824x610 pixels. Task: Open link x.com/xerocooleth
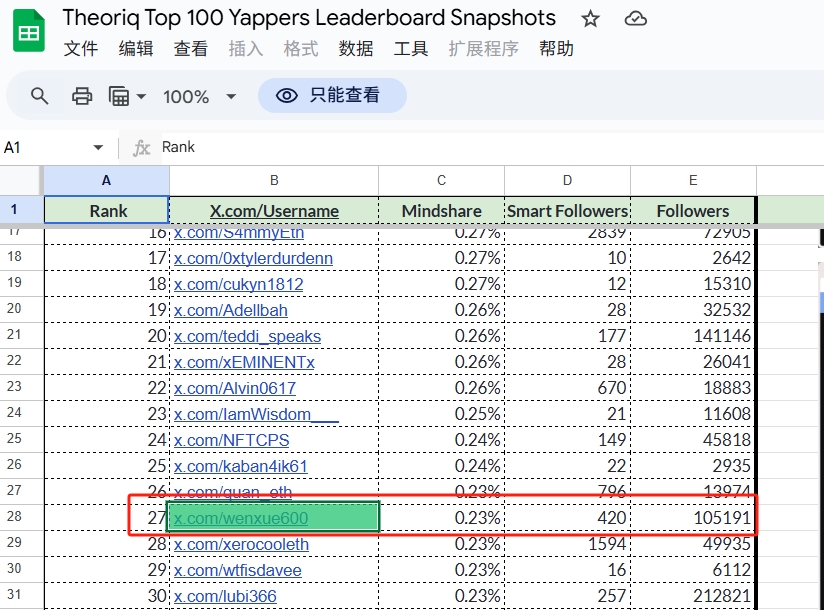(241, 544)
